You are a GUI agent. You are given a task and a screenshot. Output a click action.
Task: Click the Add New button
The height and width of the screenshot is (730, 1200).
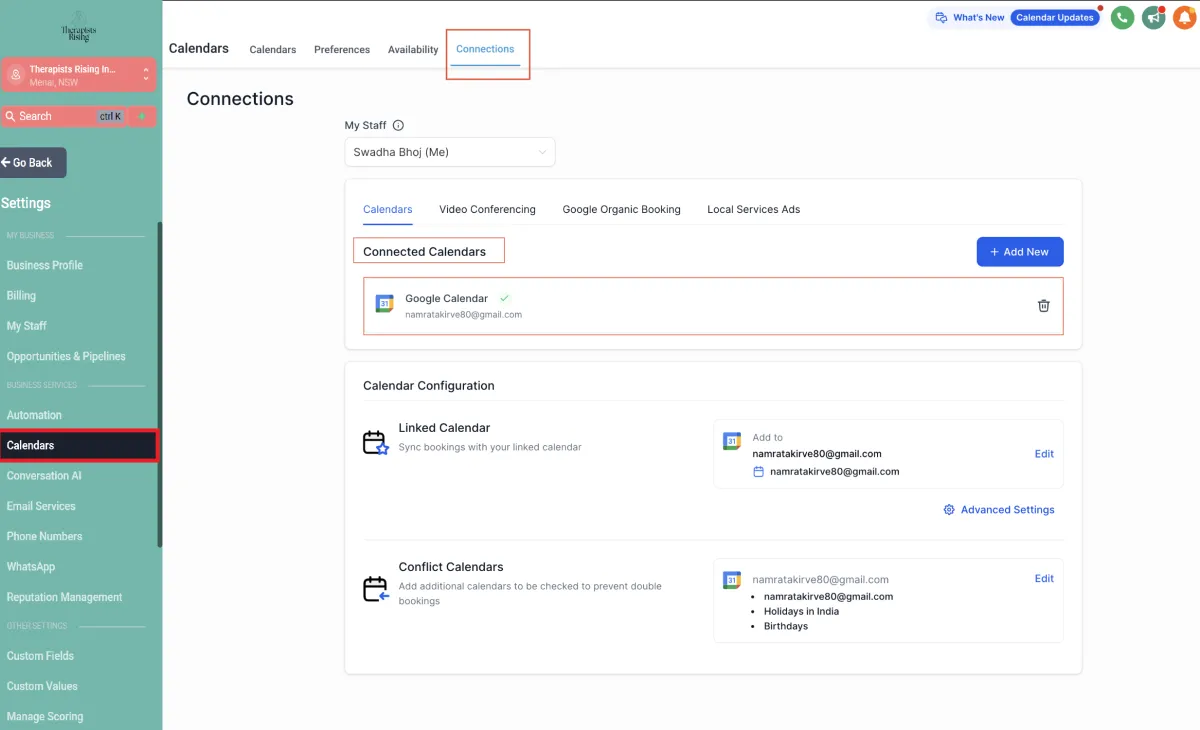pyautogui.click(x=1019, y=252)
